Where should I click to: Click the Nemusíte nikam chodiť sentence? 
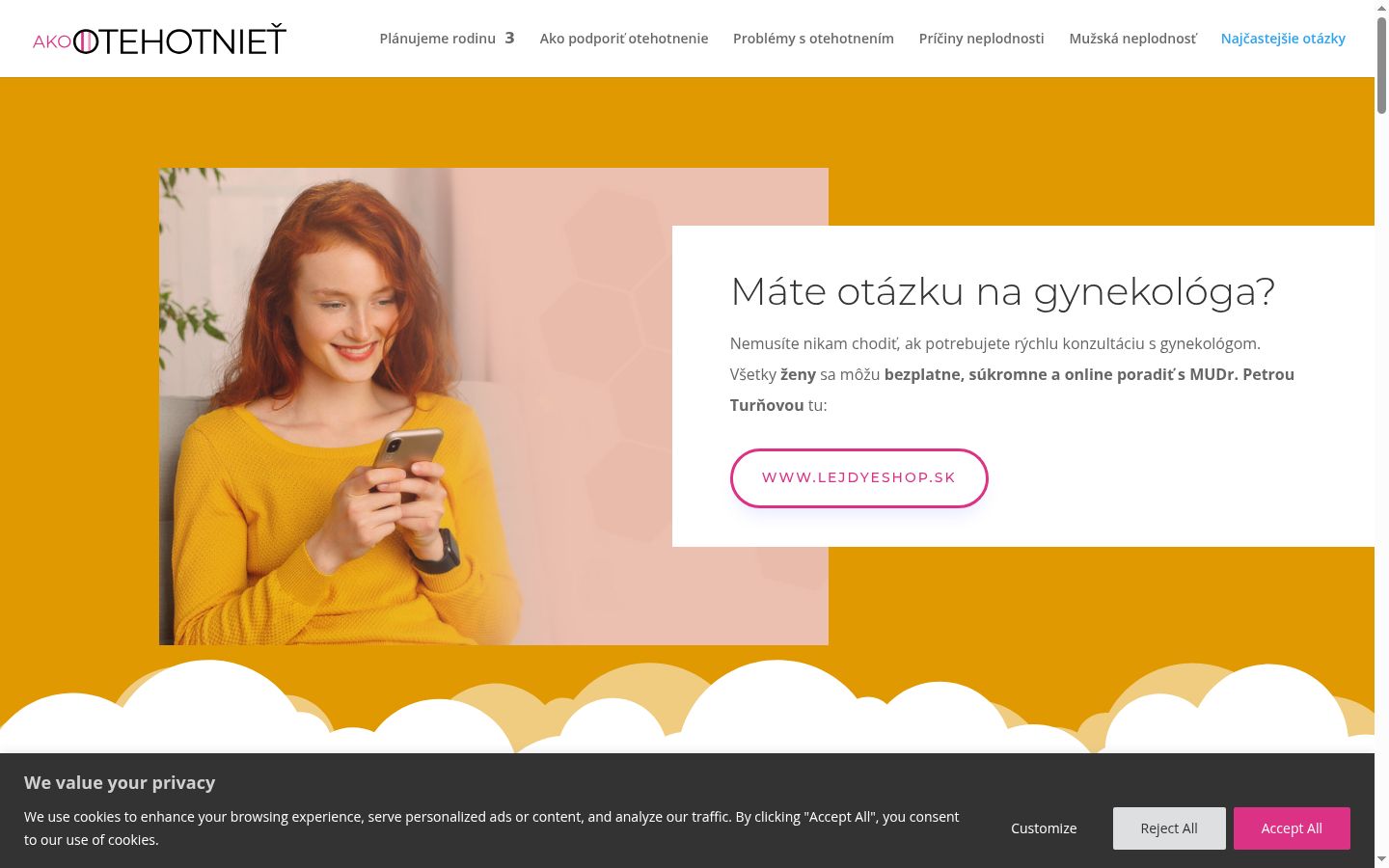click(x=994, y=343)
